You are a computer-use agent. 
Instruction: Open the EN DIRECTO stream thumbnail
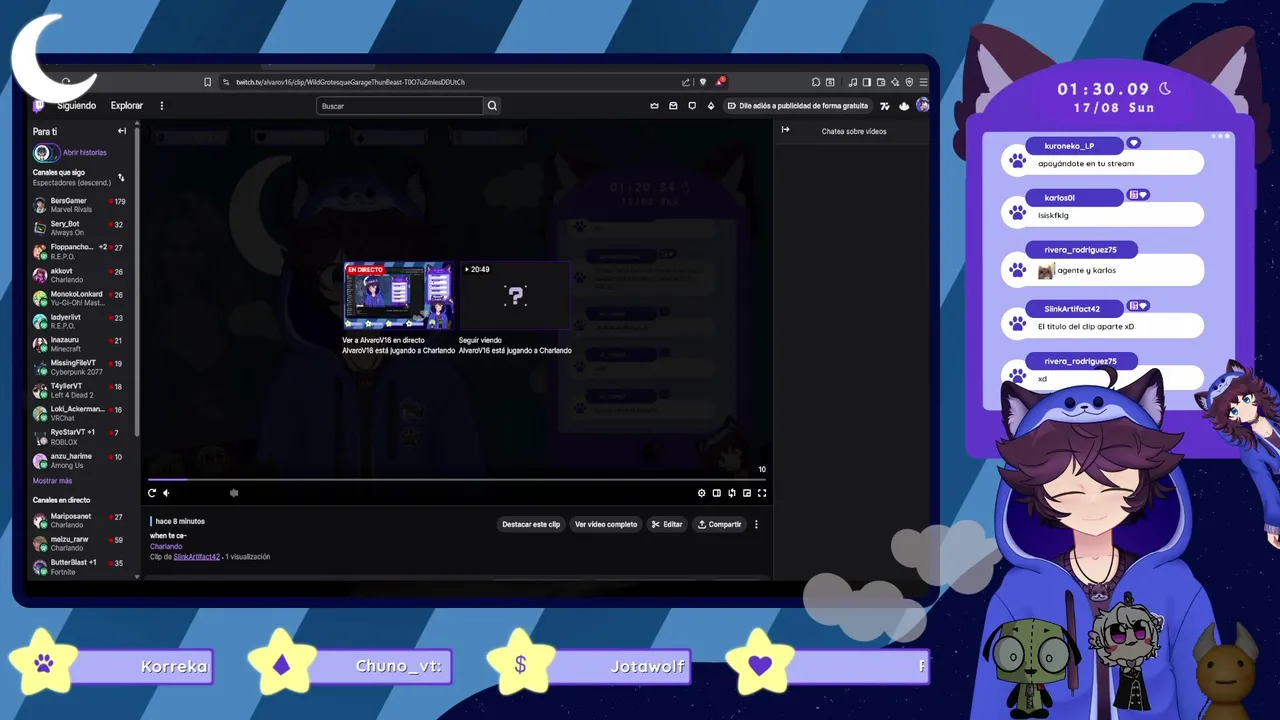[x=398, y=296]
